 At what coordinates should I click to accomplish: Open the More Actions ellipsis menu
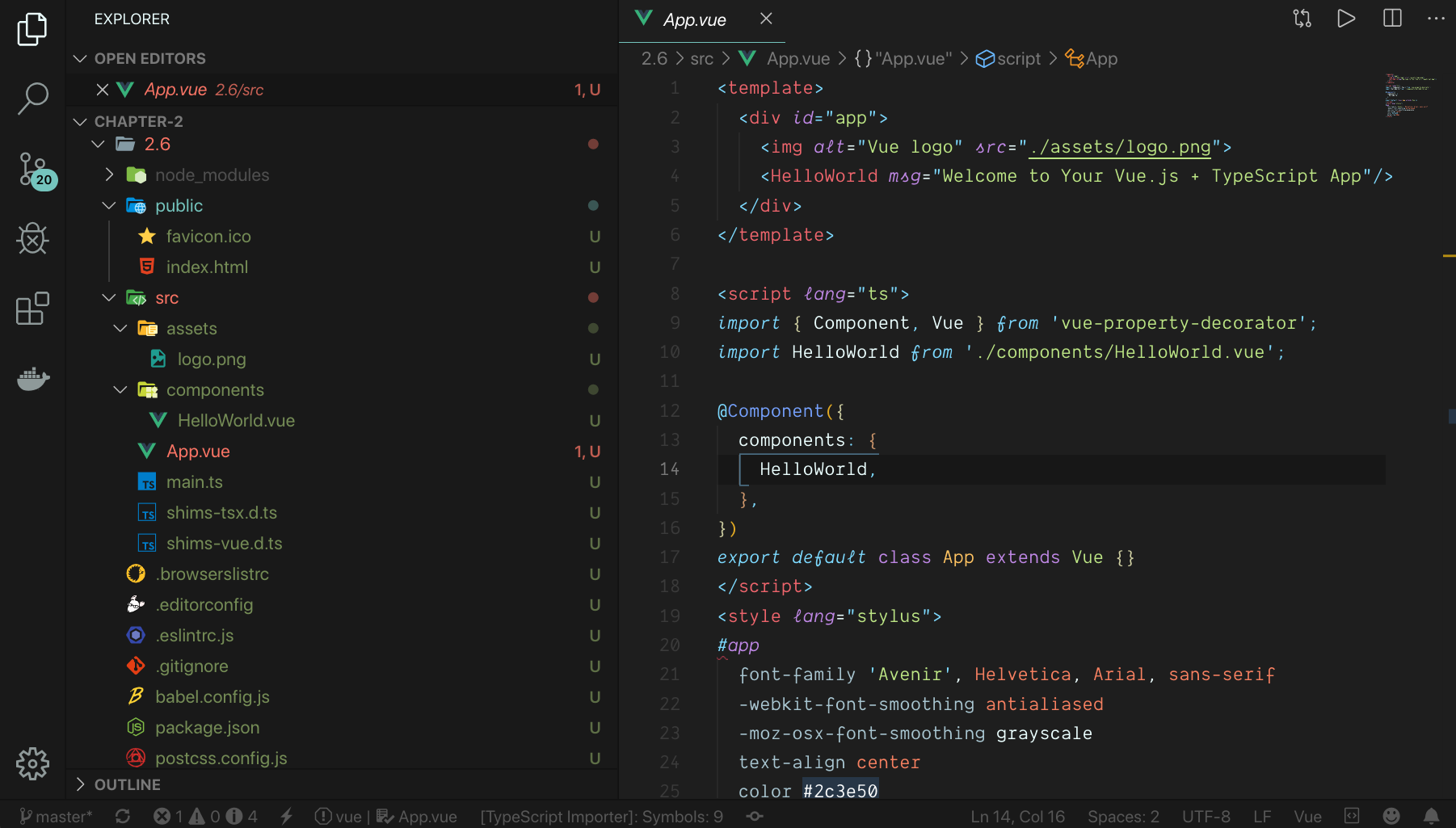(1436, 19)
